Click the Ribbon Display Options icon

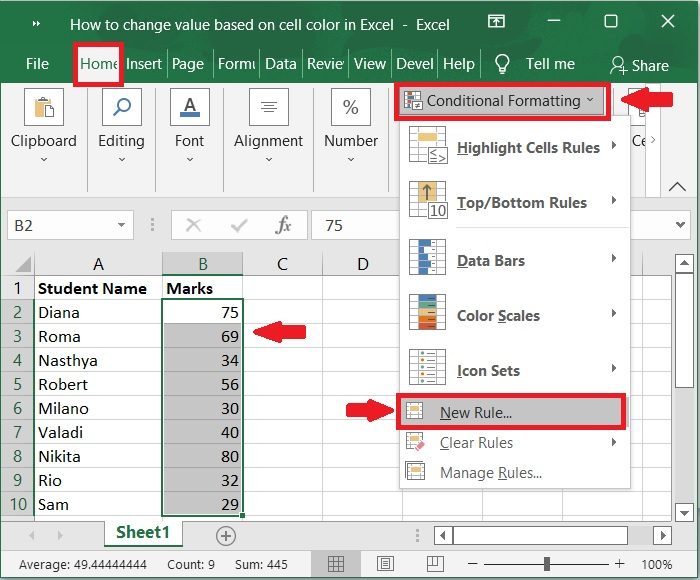tap(496, 21)
